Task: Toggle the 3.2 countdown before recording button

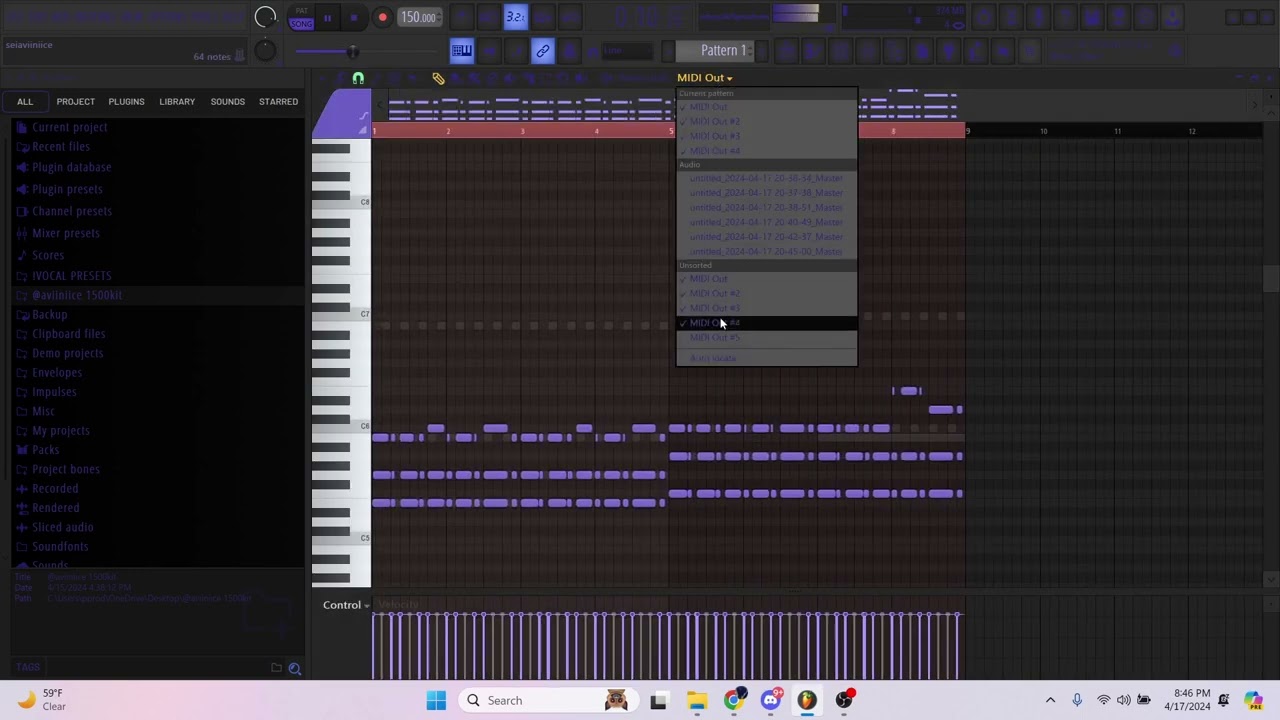Action: tap(515, 17)
